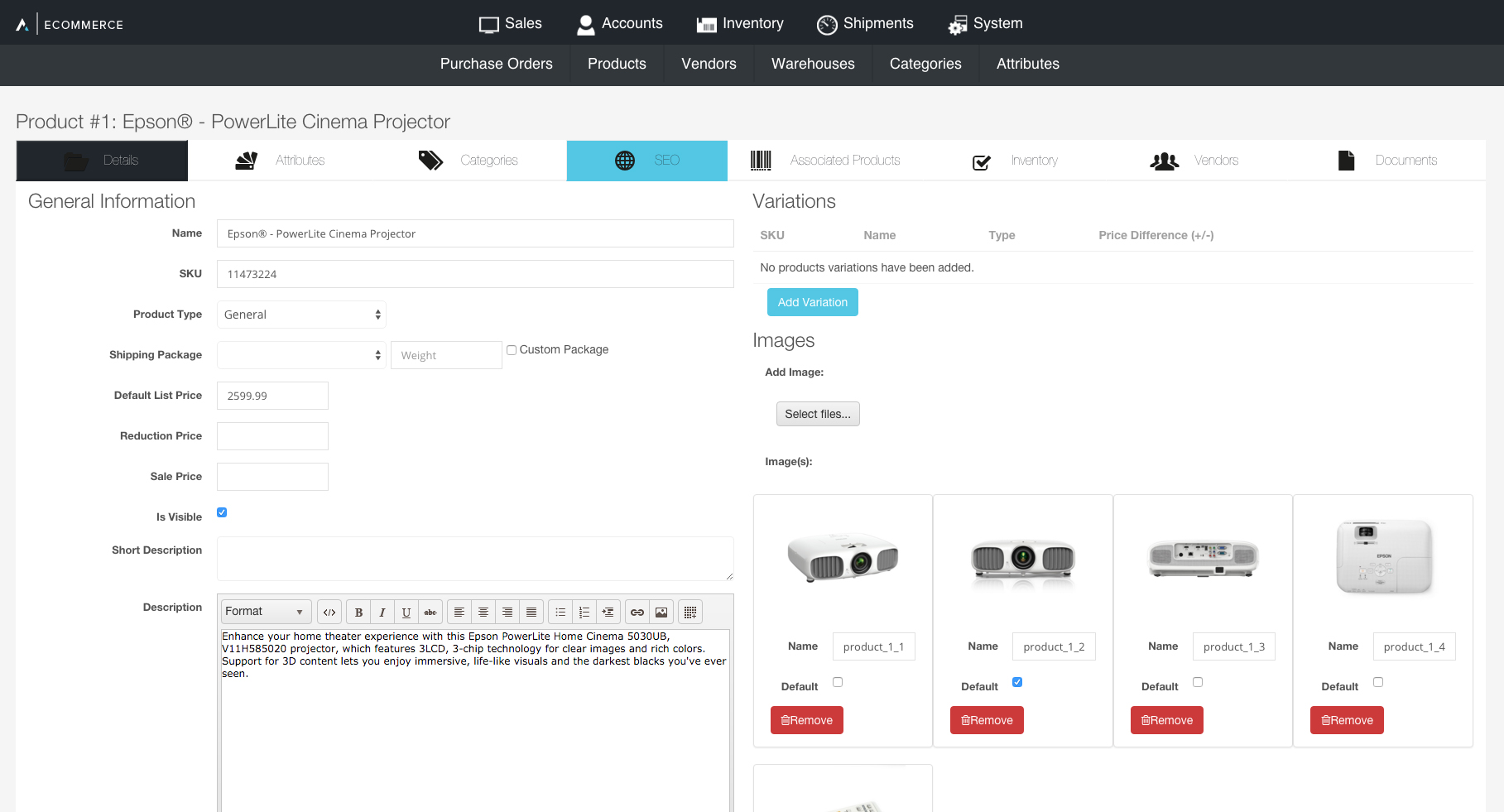Align description text left
Viewport: 1504px width, 812px height.
(x=459, y=613)
